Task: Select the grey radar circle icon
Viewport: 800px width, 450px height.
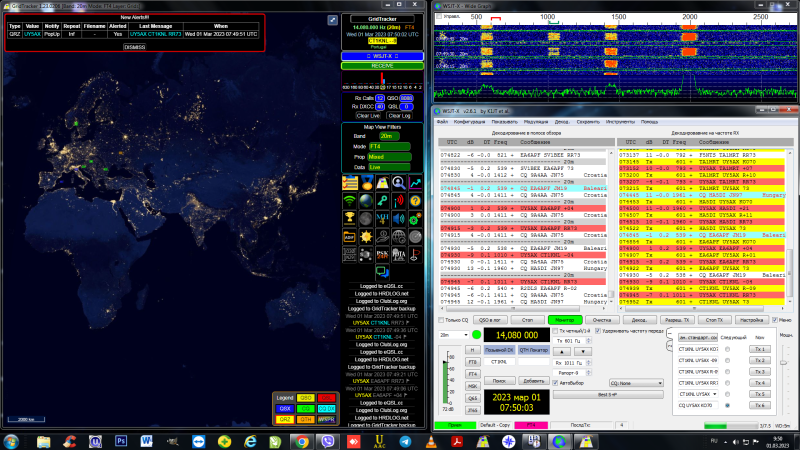Action: coord(415,237)
